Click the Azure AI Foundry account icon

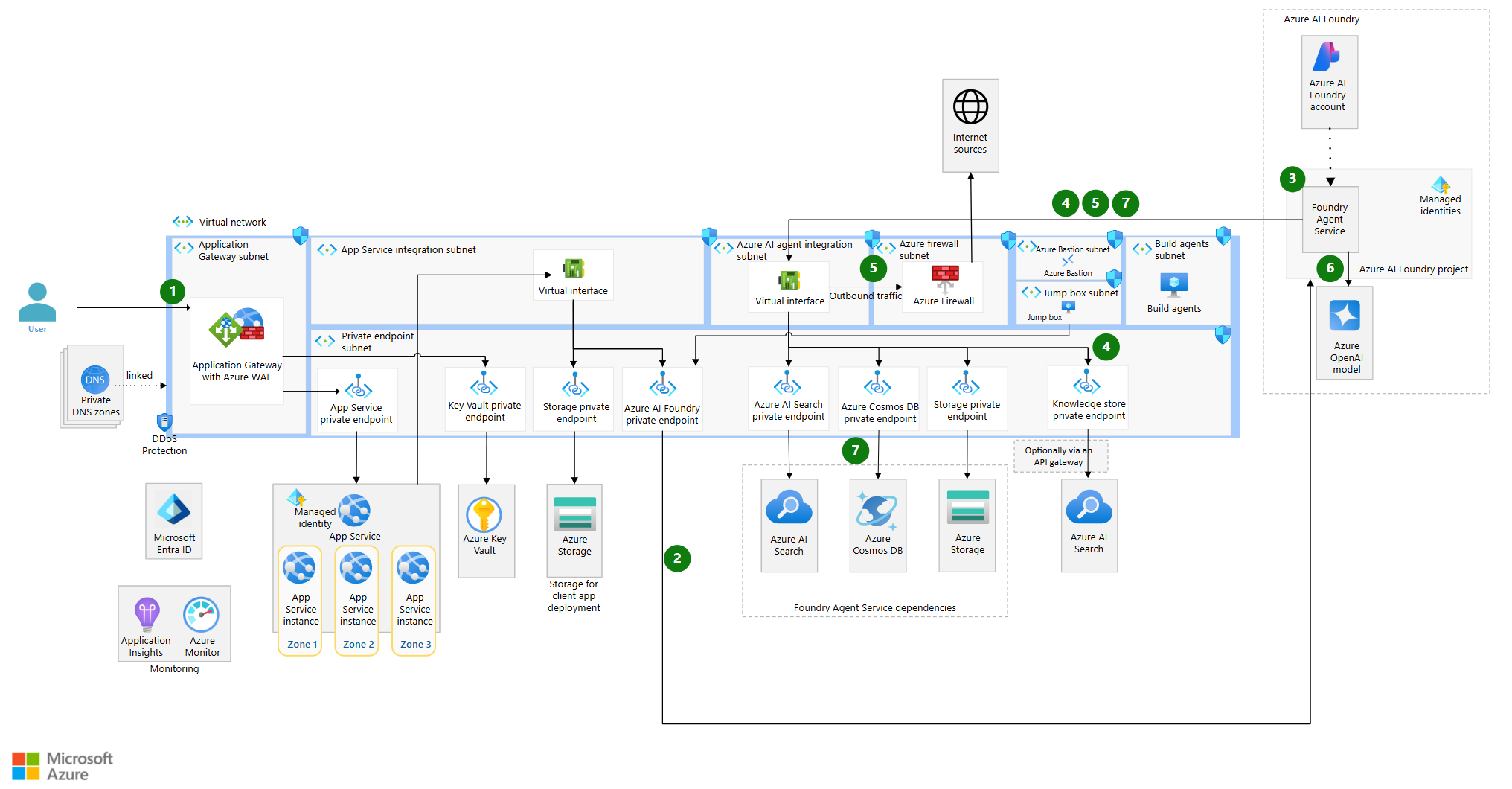coord(1327,57)
